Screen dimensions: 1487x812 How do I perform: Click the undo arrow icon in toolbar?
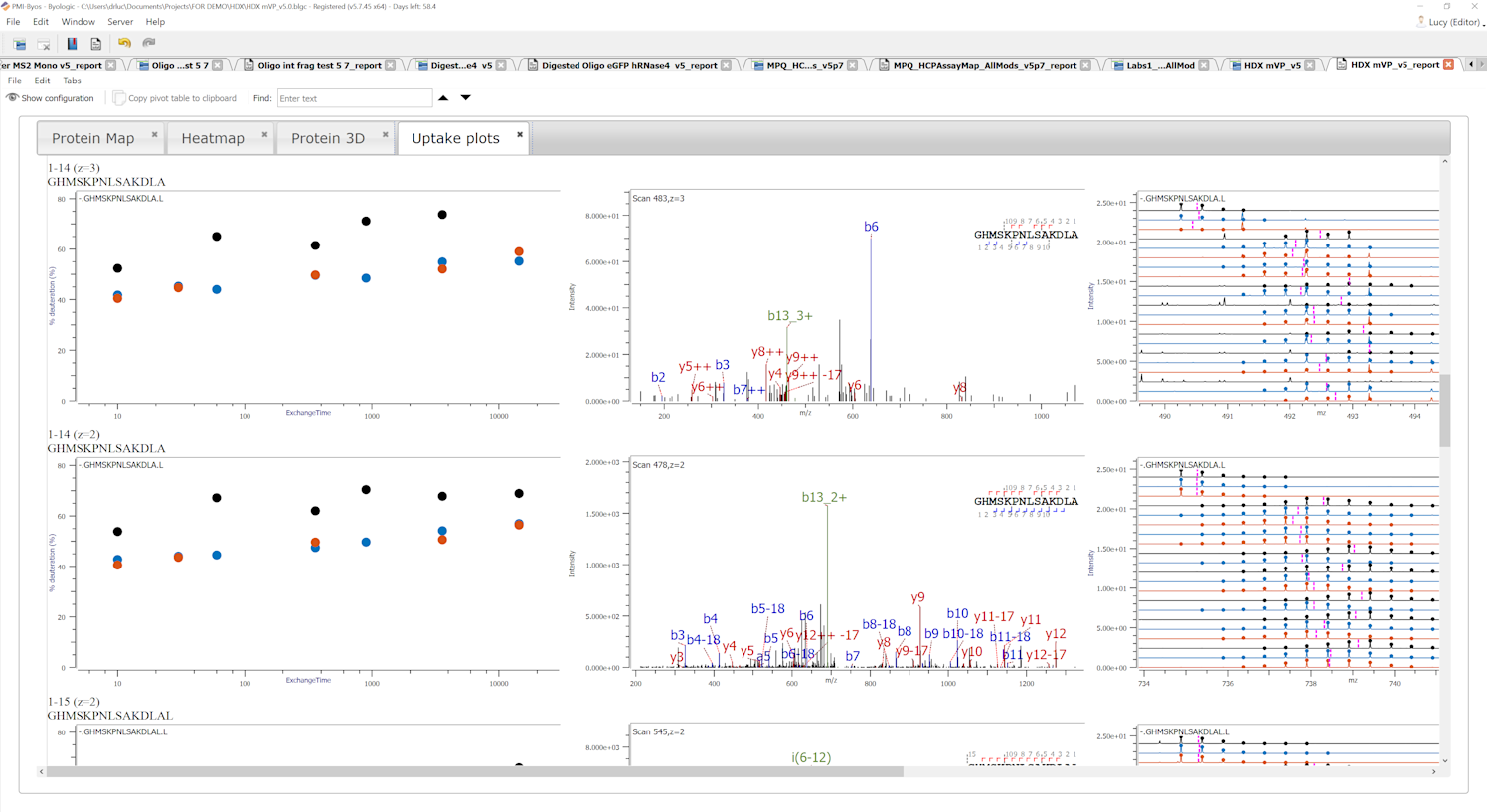pos(124,43)
